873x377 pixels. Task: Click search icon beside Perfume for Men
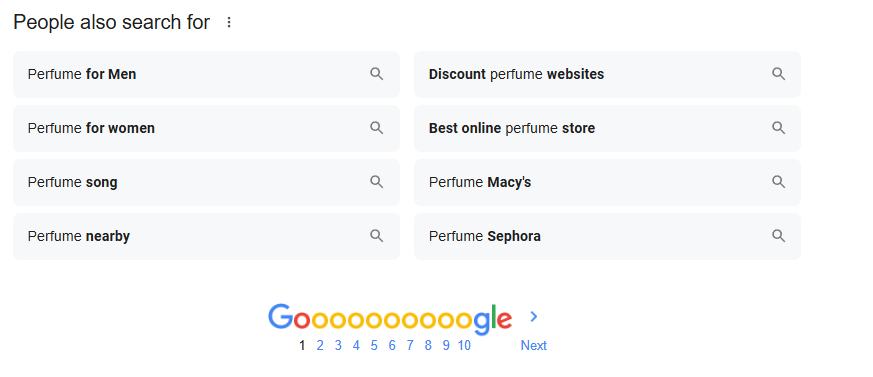pyautogui.click(x=377, y=74)
